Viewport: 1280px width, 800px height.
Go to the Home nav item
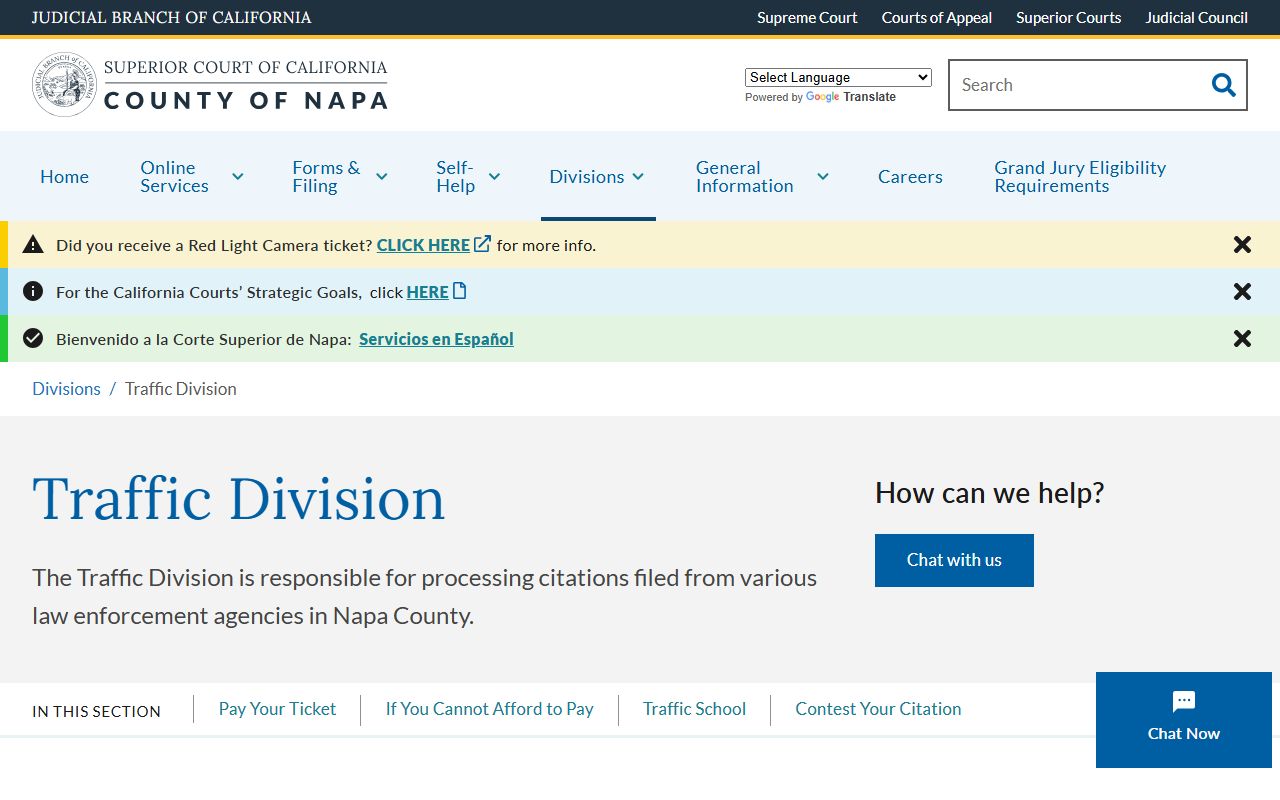64,177
